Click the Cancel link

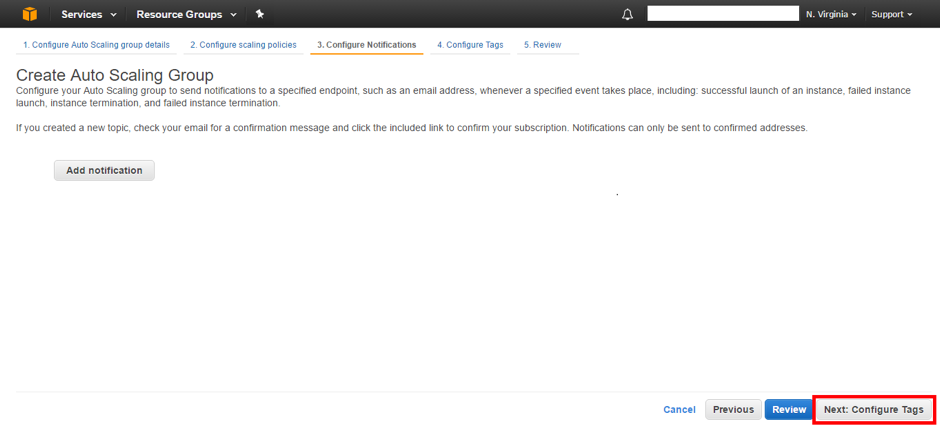(x=679, y=409)
